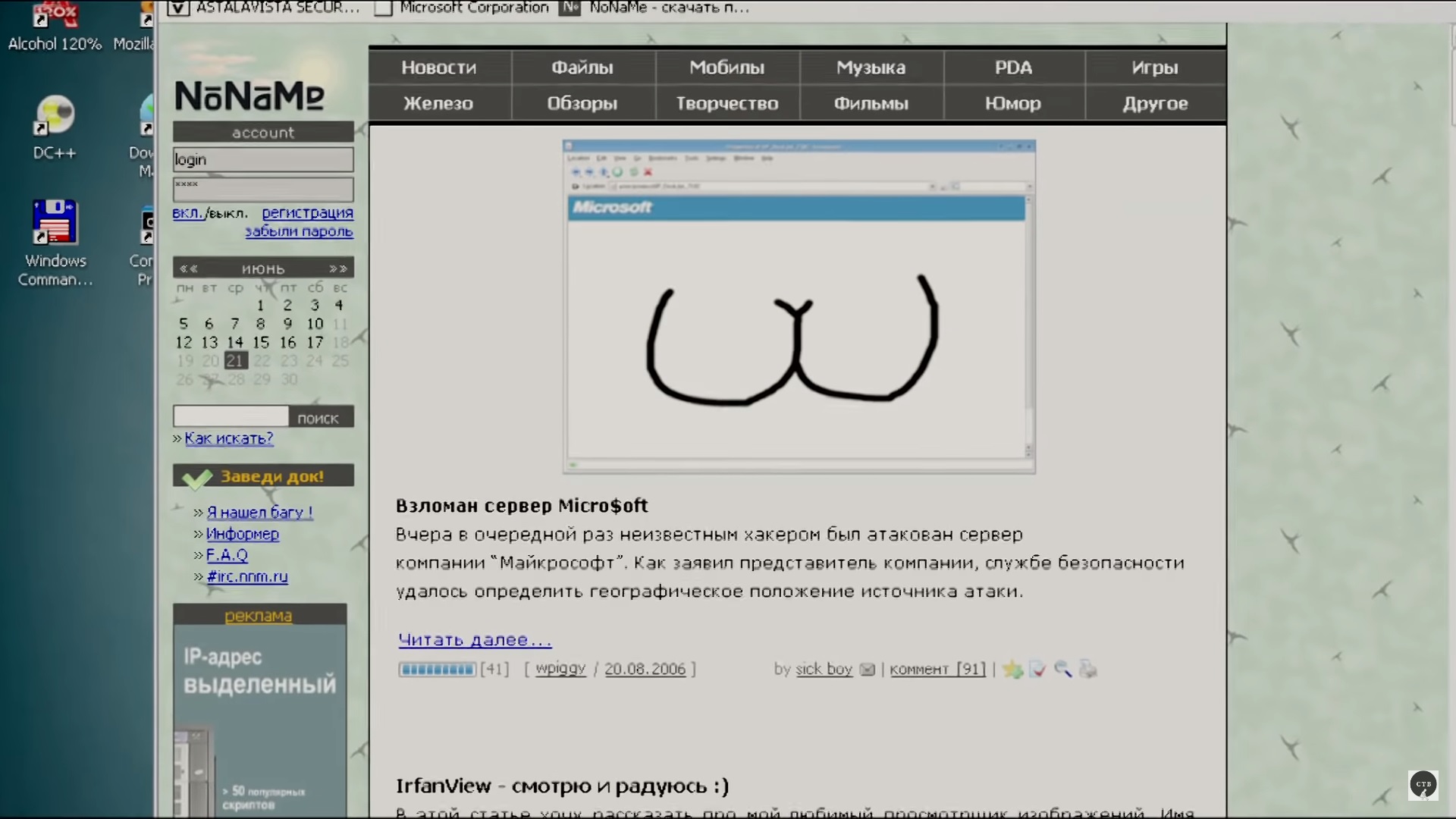Open the PDA section
Viewport: 1456px width, 819px height.
(1014, 67)
